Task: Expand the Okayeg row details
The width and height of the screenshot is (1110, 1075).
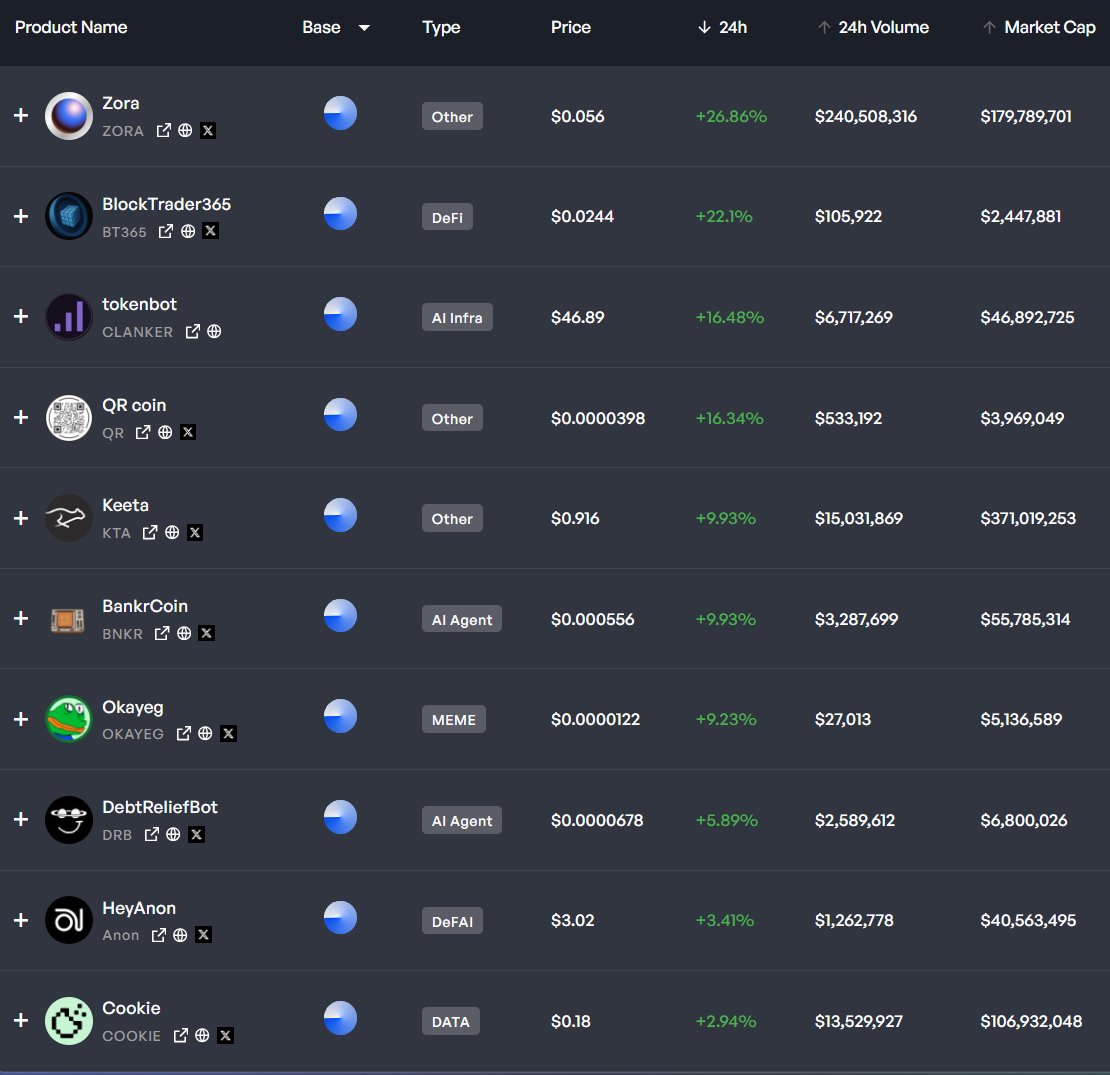Action: tap(21, 719)
